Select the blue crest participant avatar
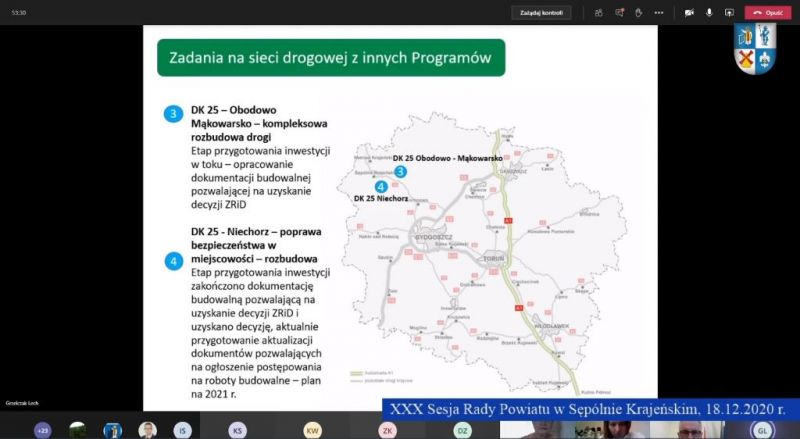The image size is (800, 439). pos(112,430)
